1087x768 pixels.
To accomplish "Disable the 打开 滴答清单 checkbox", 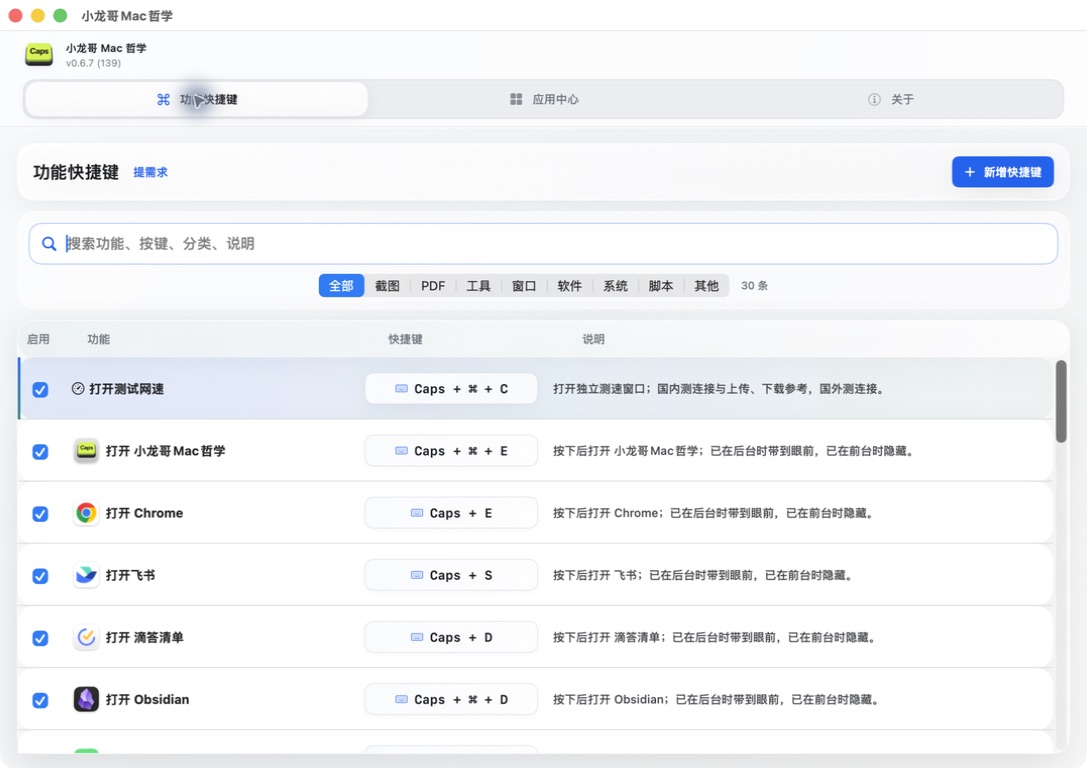I will (x=40, y=638).
